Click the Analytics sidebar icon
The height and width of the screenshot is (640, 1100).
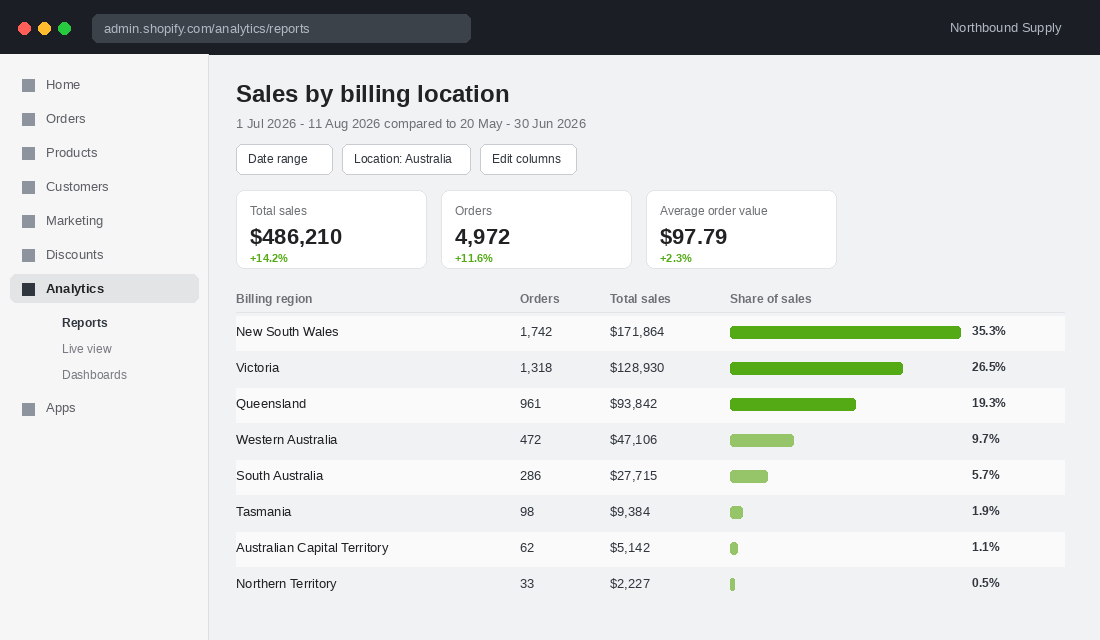tap(28, 289)
